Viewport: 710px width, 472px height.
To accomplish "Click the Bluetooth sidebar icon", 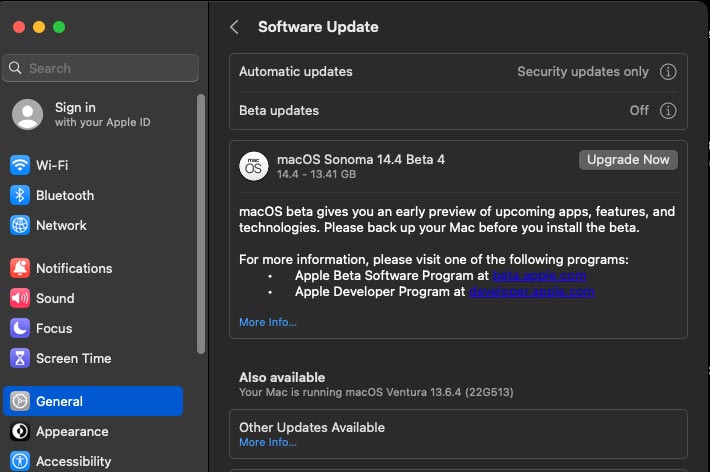I will (x=20, y=195).
